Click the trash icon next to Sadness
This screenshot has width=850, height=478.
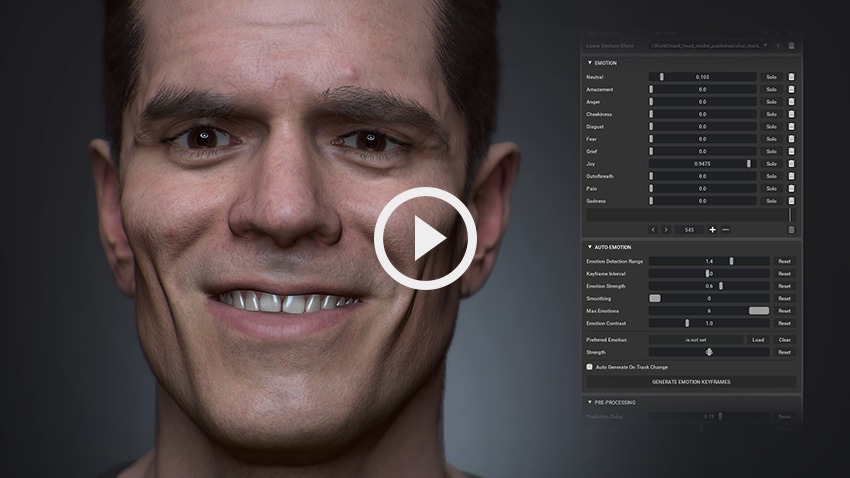tap(791, 201)
